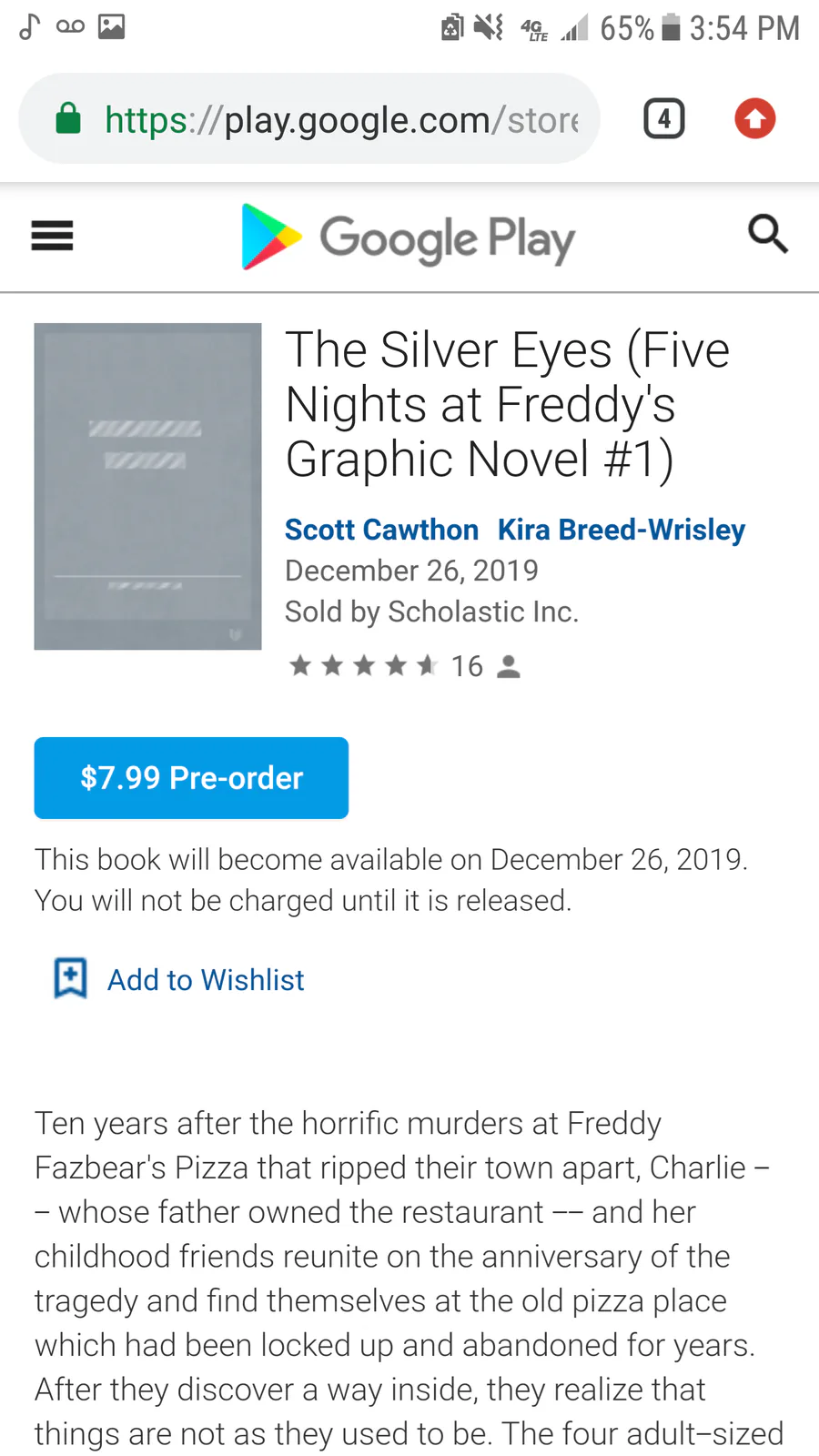Open the browser tab switcher showing 4
Viewport: 819px width, 1456px height.
point(663,119)
